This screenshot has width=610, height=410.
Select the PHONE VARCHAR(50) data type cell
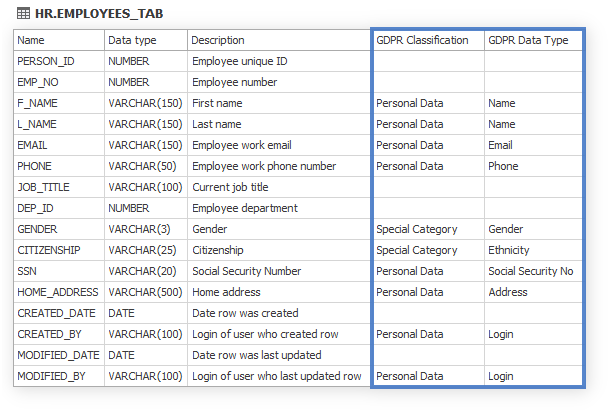coord(146,166)
